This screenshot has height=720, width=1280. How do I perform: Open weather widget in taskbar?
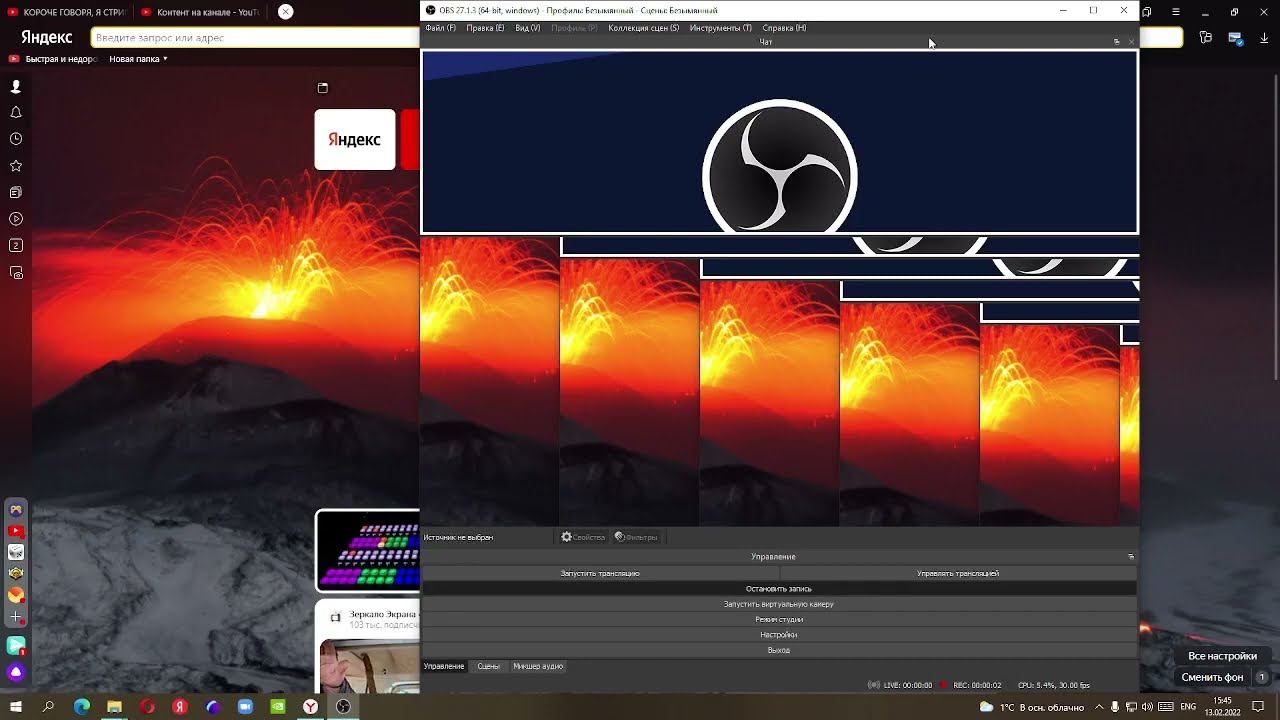[1032, 707]
